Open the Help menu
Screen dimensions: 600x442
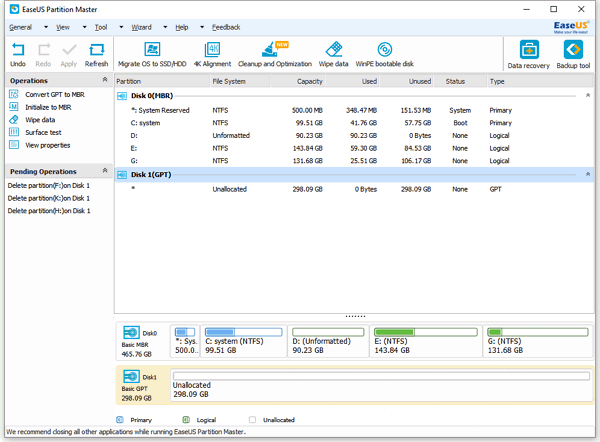(x=182, y=27)
